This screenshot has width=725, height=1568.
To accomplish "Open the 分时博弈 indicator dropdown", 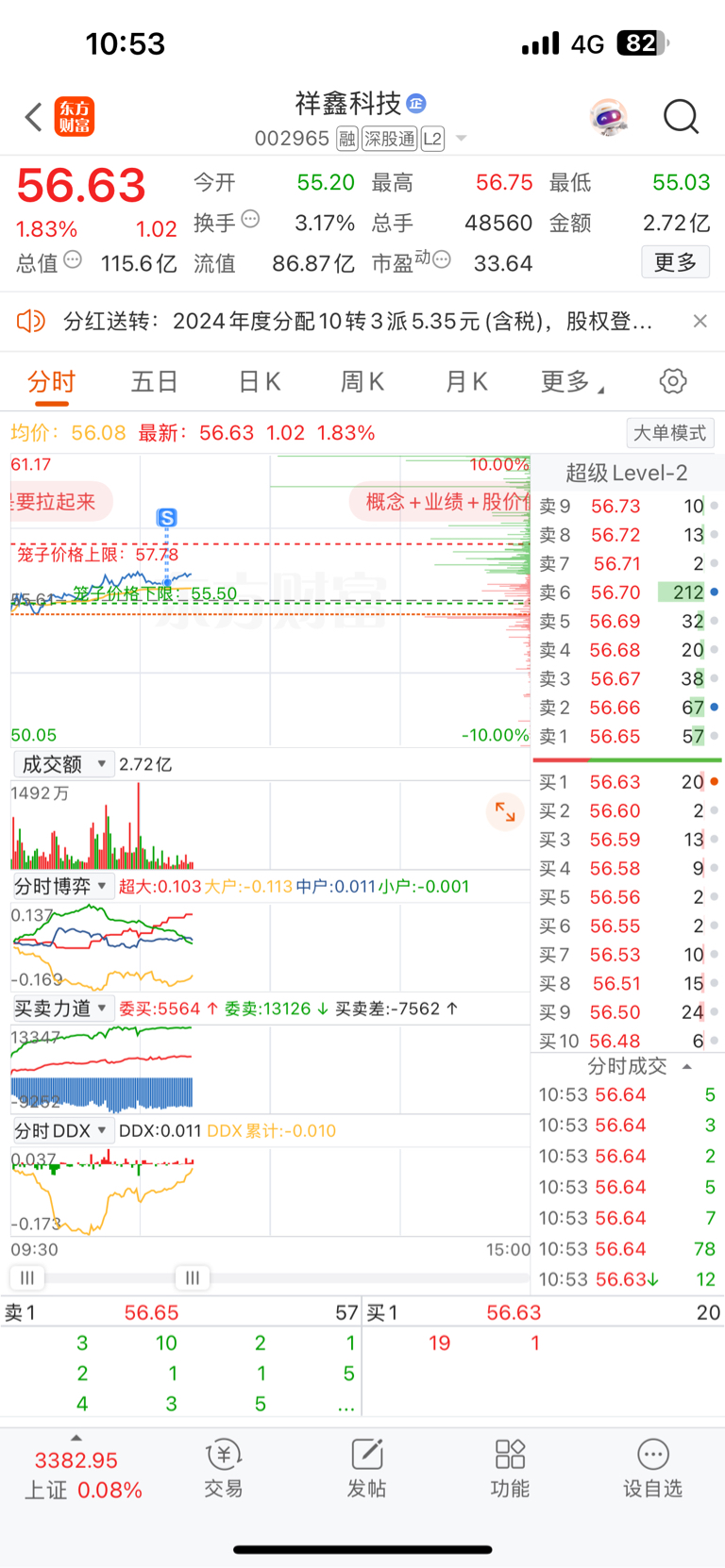I will 62,886.
